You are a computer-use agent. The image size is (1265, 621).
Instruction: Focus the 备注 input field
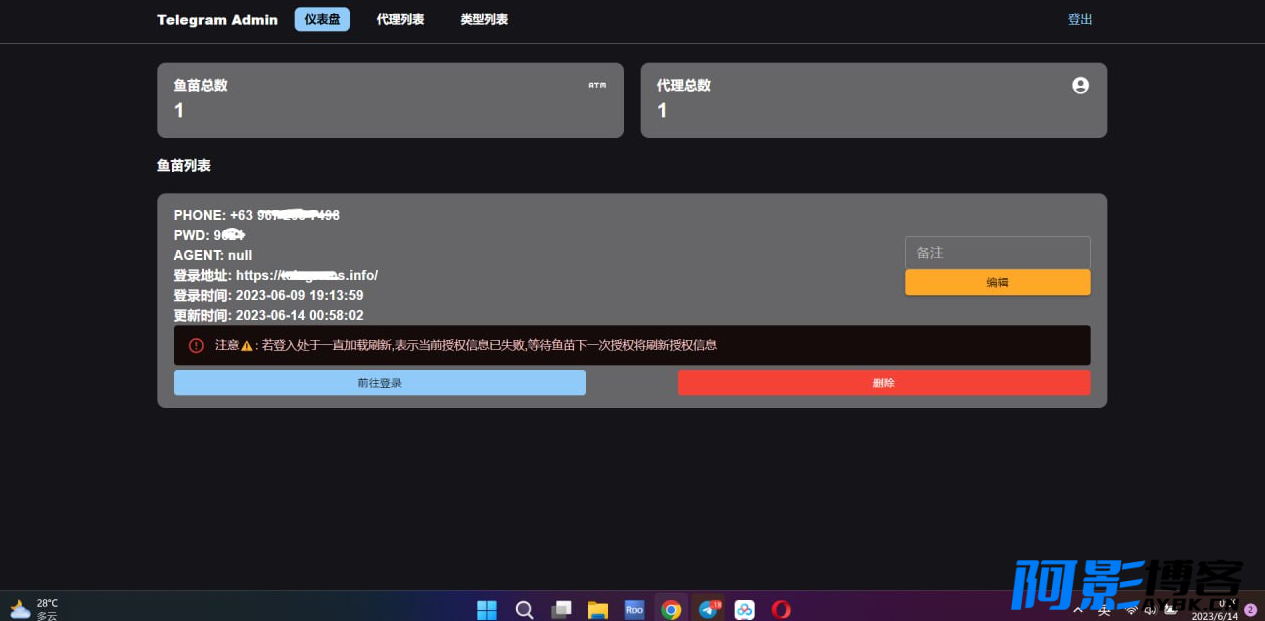997,253
